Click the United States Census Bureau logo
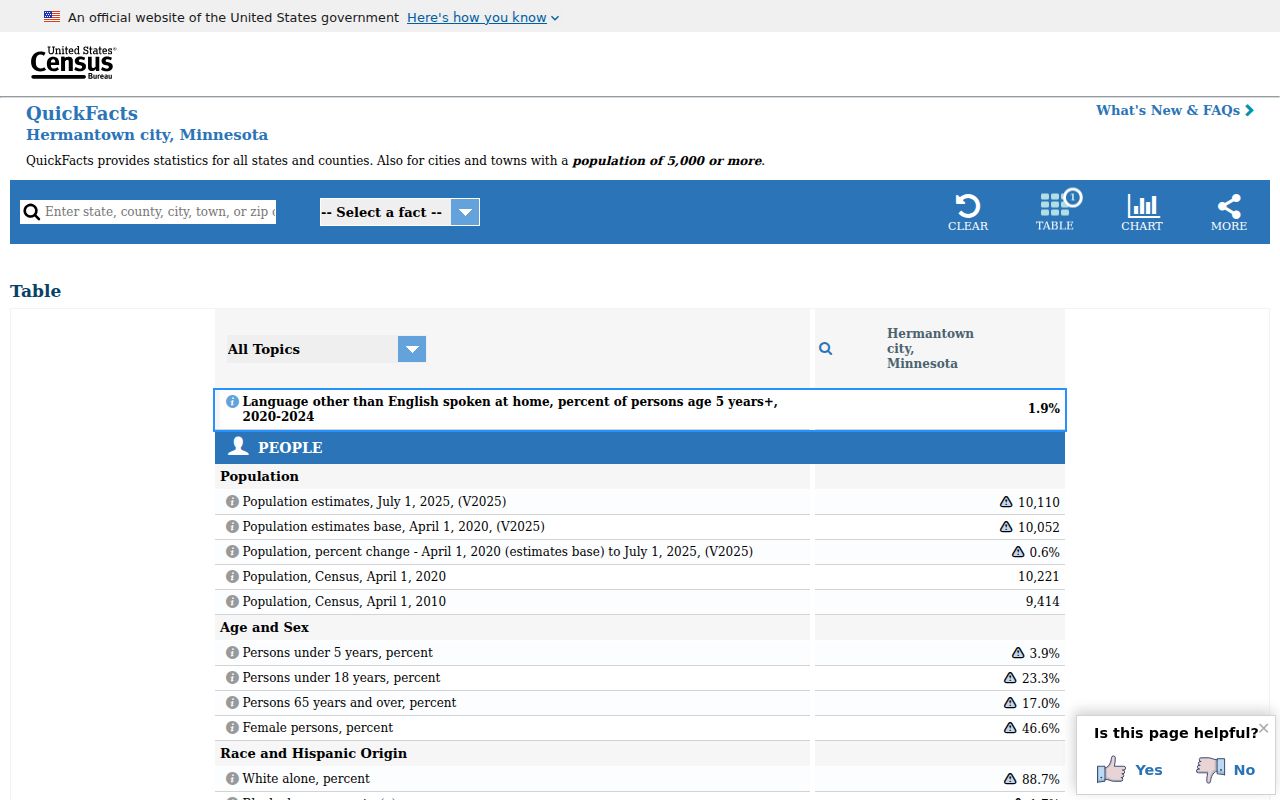Image resolution: width=1280 pixels, height=800 pixels. tap(73, 63)
